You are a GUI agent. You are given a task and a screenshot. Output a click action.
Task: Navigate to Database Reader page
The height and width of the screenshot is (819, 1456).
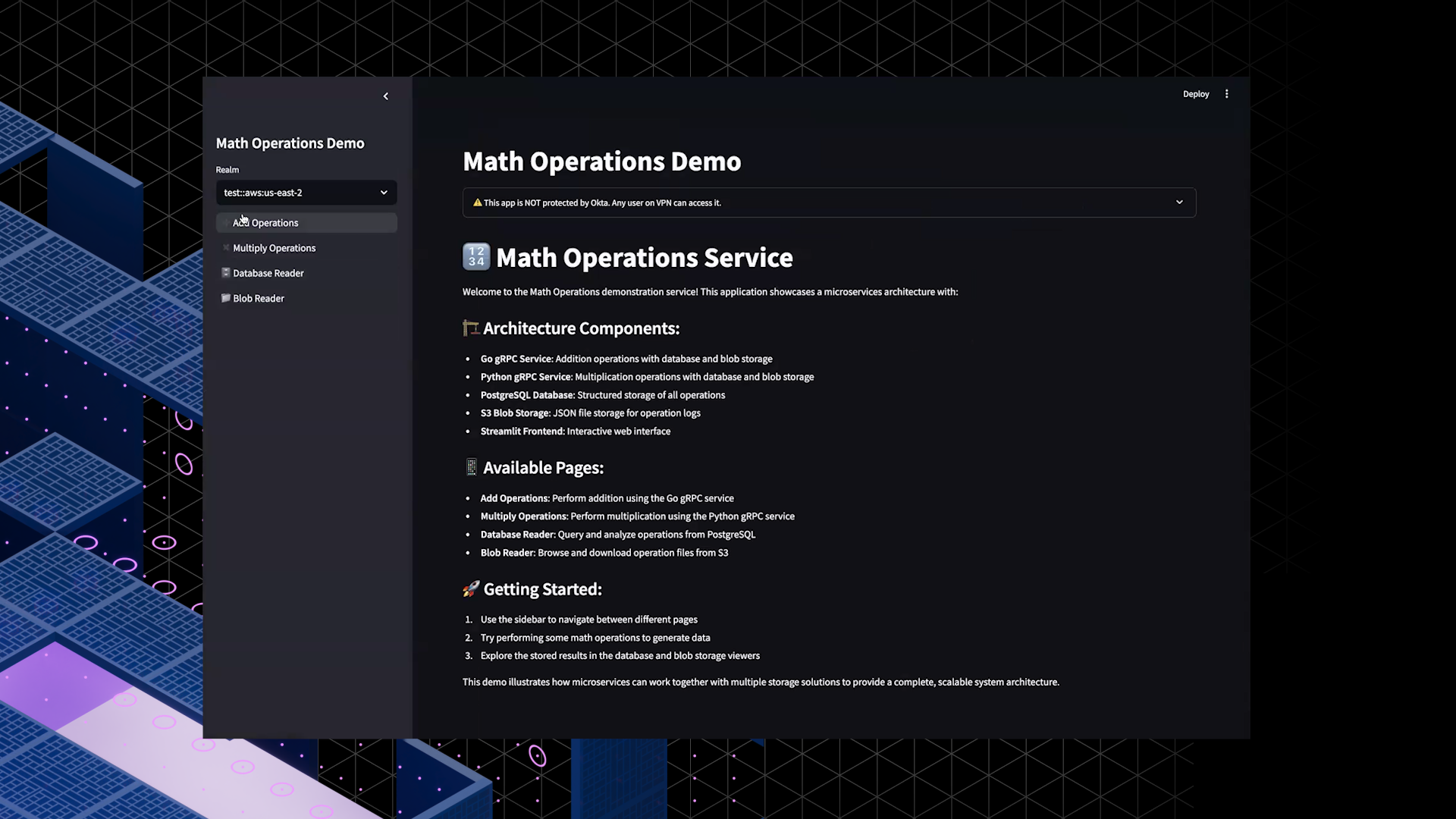[306, 273]
